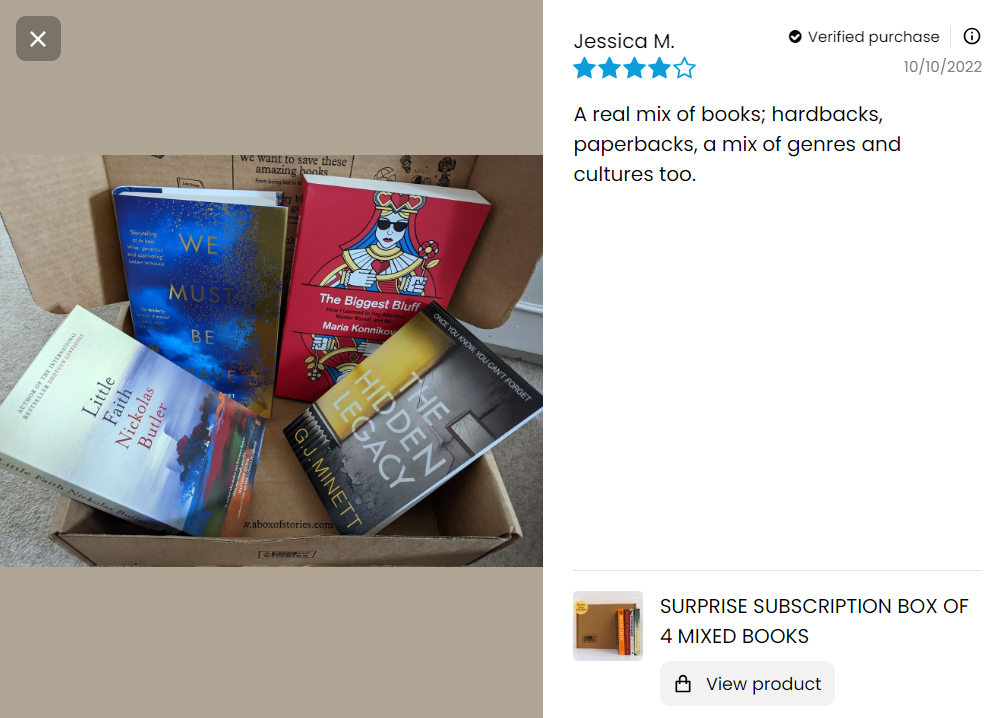Click the Verified purchase label
The height and width of the screenshot is (718, 1005).
coord(874,37)
